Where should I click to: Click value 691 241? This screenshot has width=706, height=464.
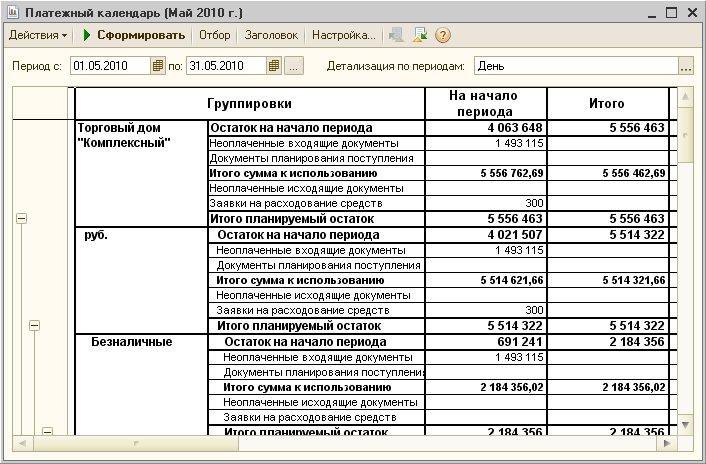pyautogui.click(x=520, y=342)
